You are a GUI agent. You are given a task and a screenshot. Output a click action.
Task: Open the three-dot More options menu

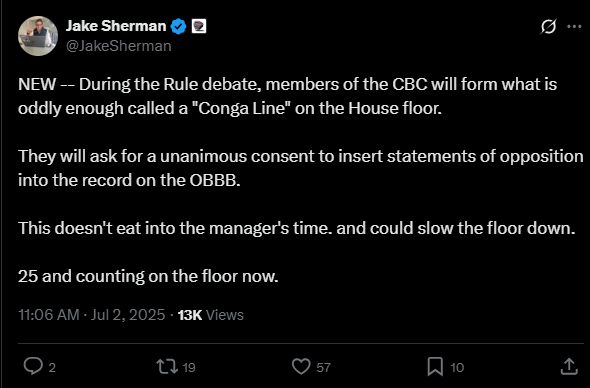tap(574, 26)
